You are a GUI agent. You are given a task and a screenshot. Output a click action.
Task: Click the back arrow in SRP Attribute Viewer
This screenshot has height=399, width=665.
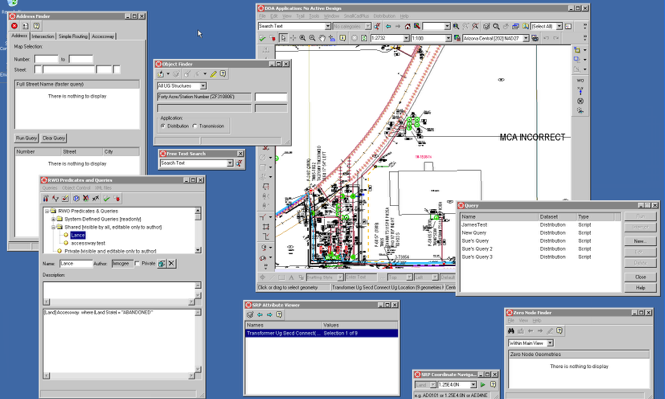[x=260, y=315]
